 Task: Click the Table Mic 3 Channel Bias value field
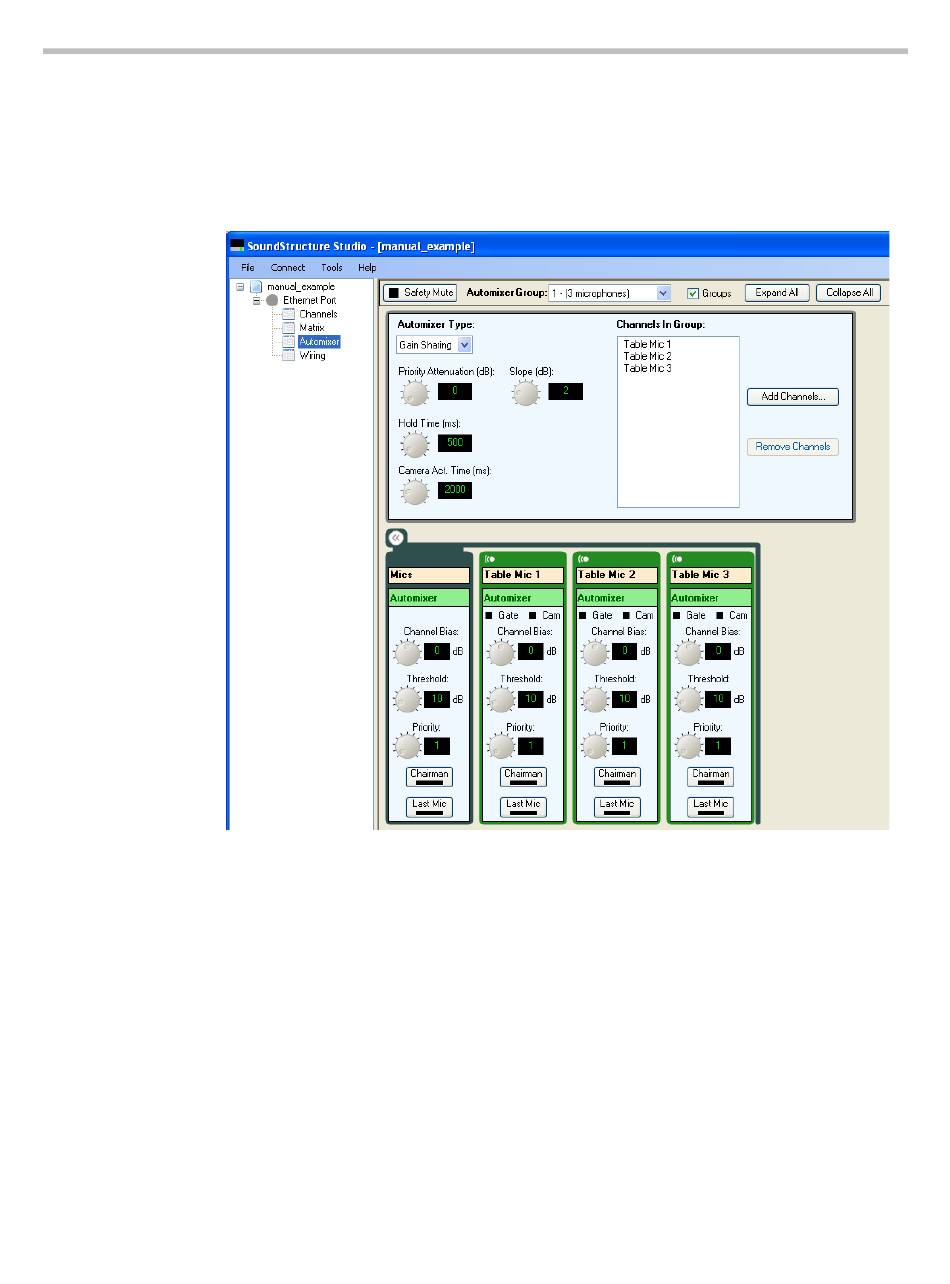(719, 651)
